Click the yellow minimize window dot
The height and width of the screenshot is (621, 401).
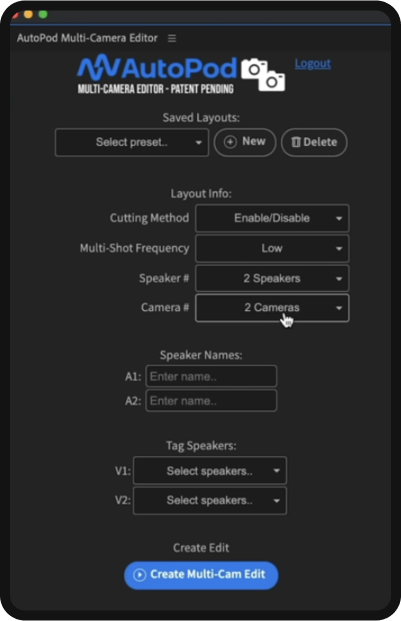(x=28, y=14)
